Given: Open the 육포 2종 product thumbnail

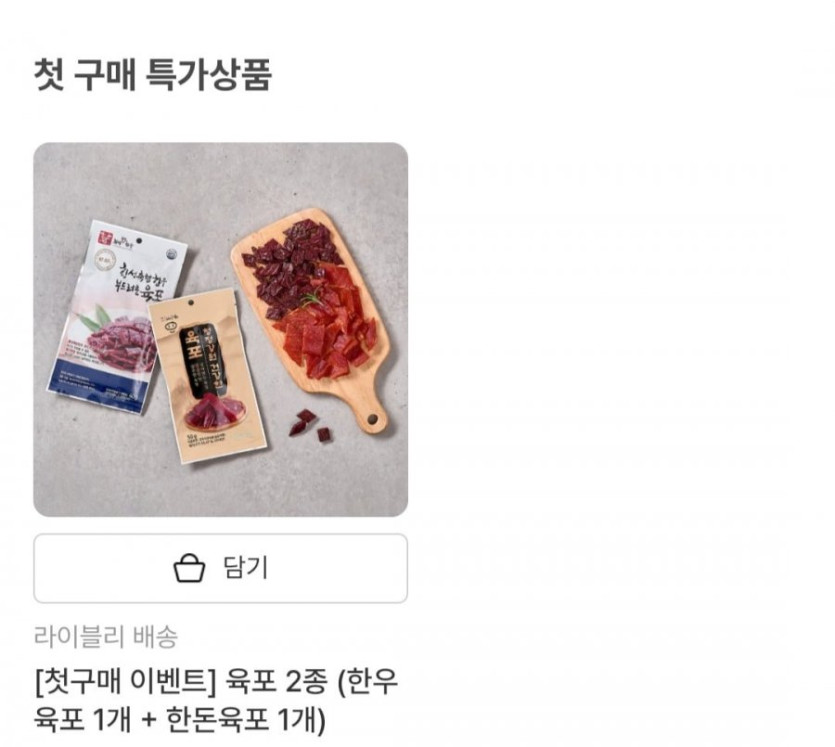Looking at the screenshot, I should [220, 330].
